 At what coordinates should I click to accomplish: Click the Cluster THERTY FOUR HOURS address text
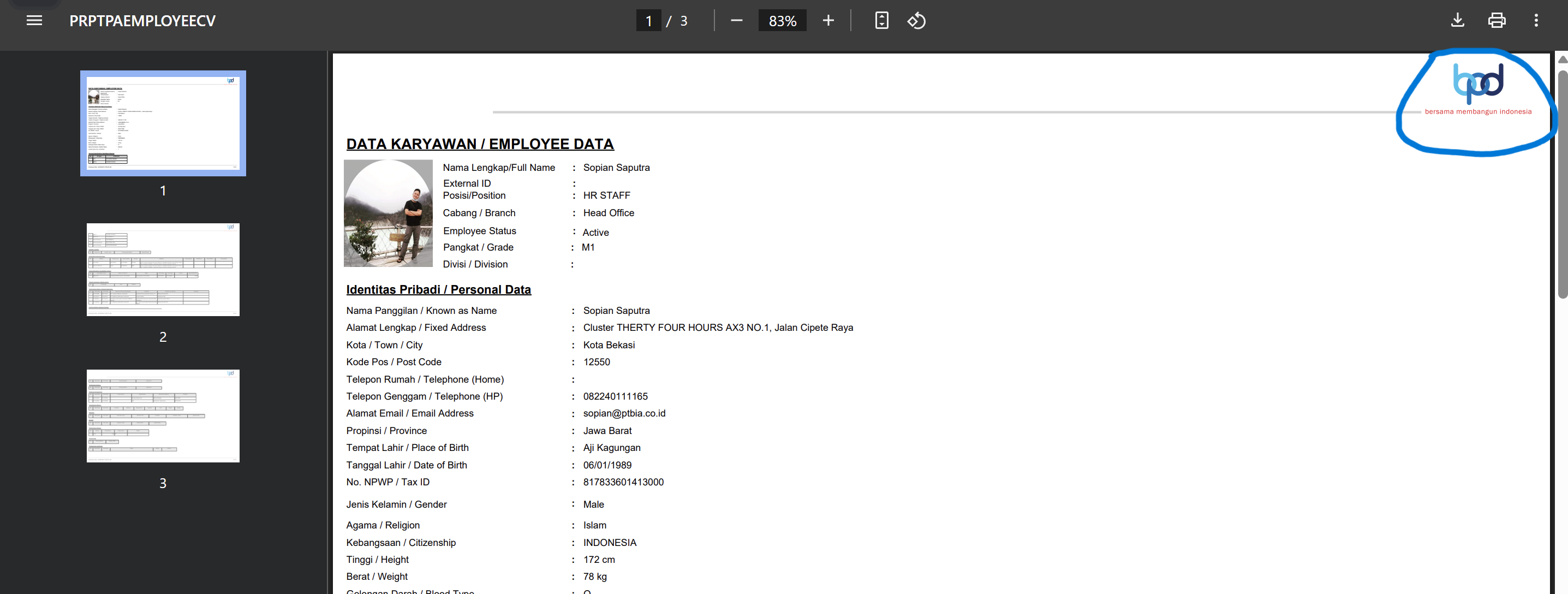(x=718, y=328)
